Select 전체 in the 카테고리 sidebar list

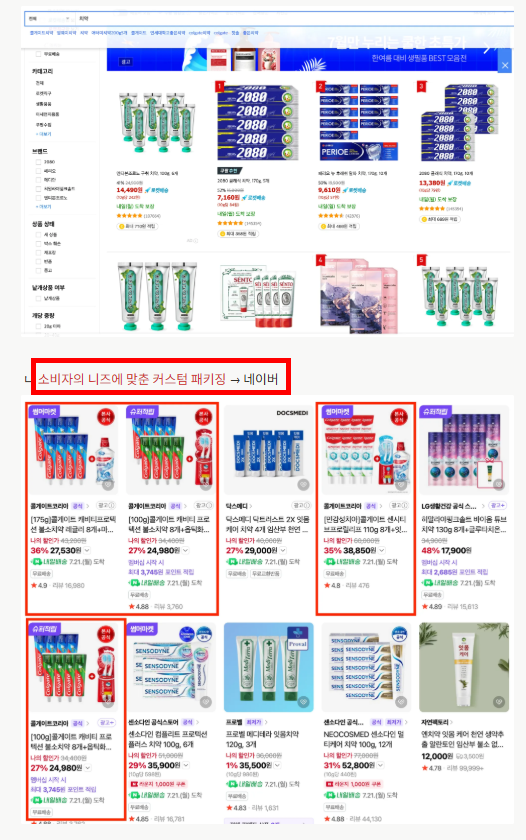[40, 83]
